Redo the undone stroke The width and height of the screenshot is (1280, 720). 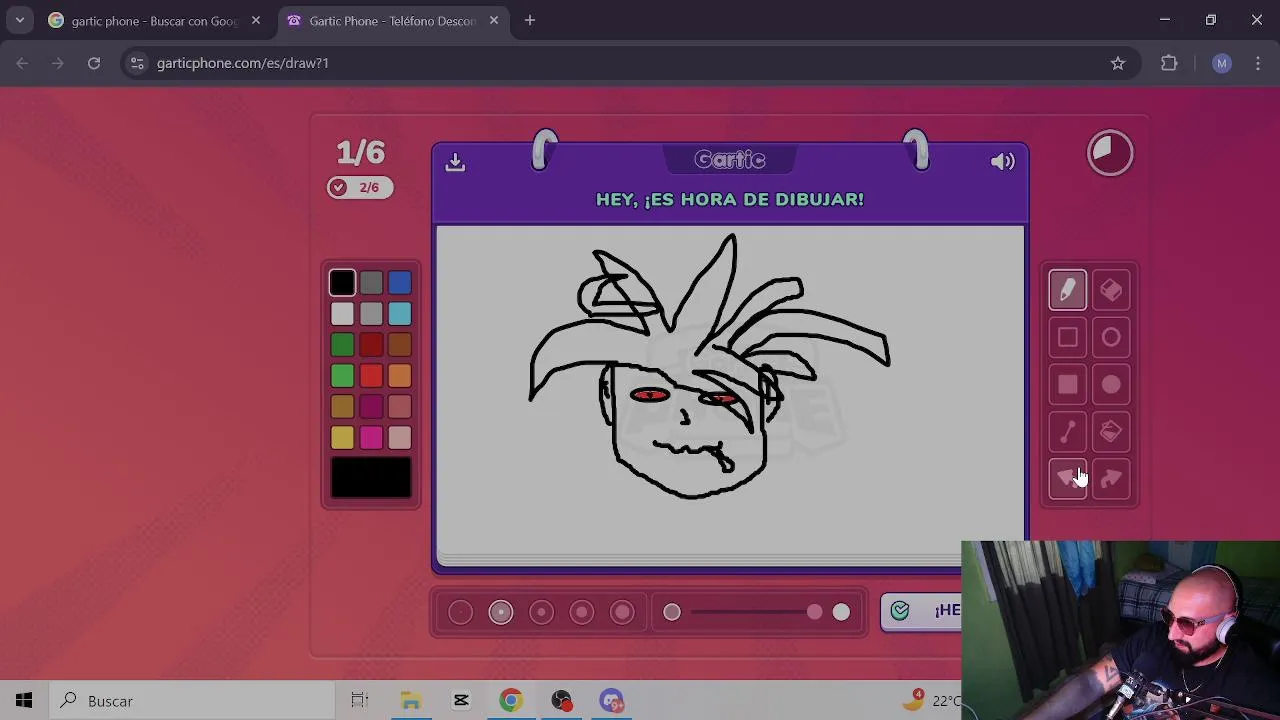(x=1111, y=479)
